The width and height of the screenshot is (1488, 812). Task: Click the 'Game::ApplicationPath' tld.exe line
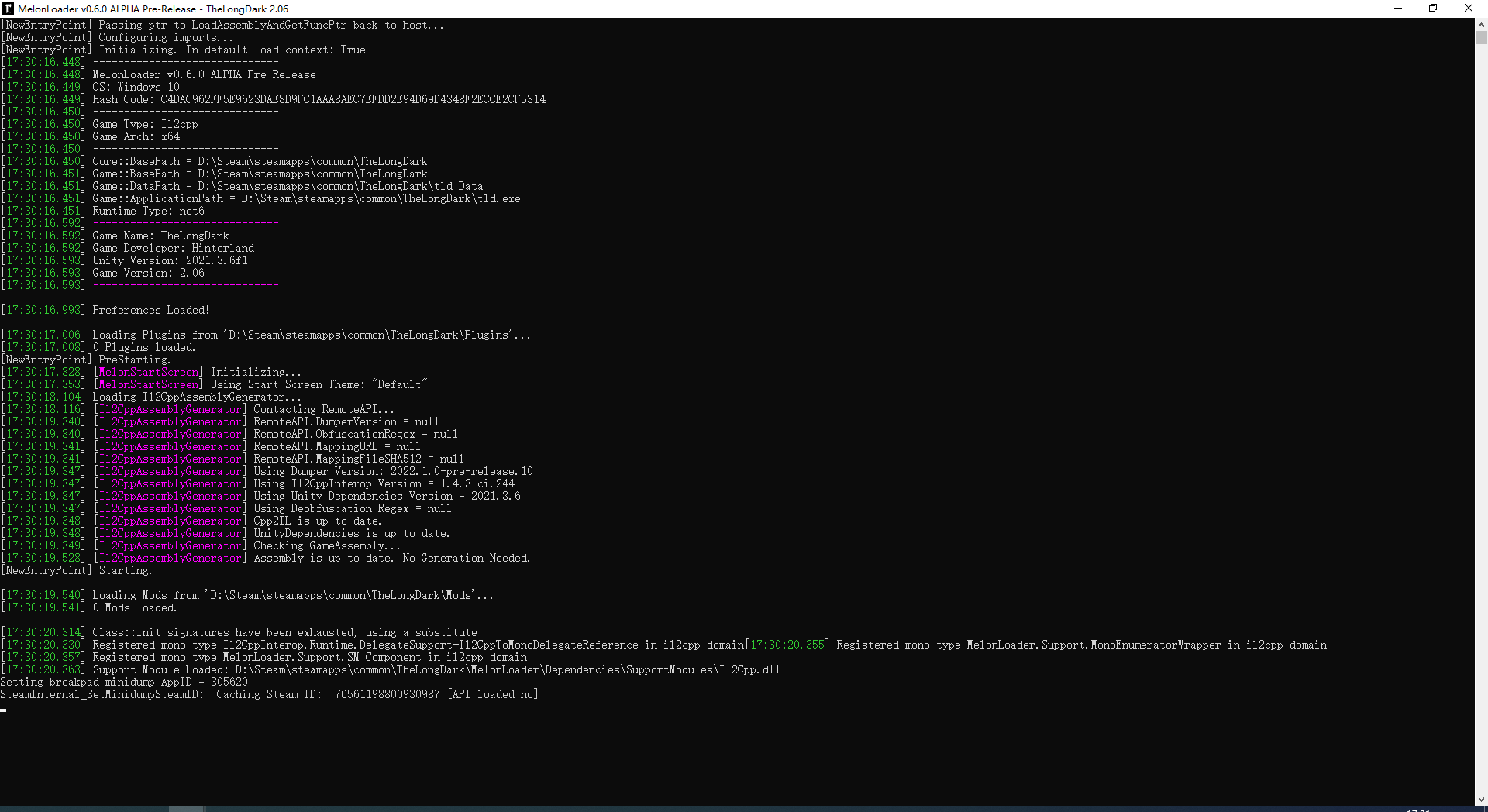tap(261, 198)
